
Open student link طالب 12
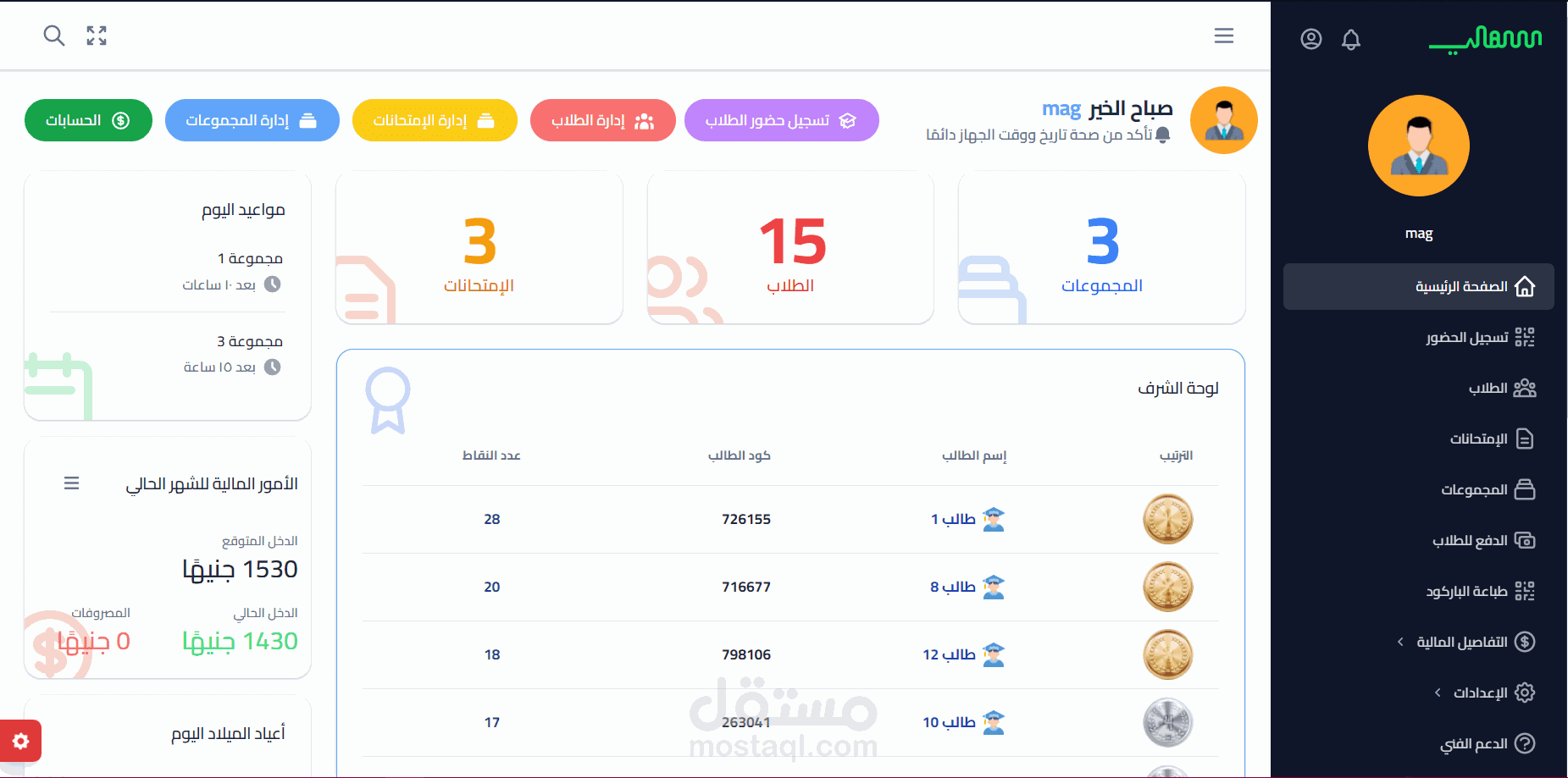(950, 654)
